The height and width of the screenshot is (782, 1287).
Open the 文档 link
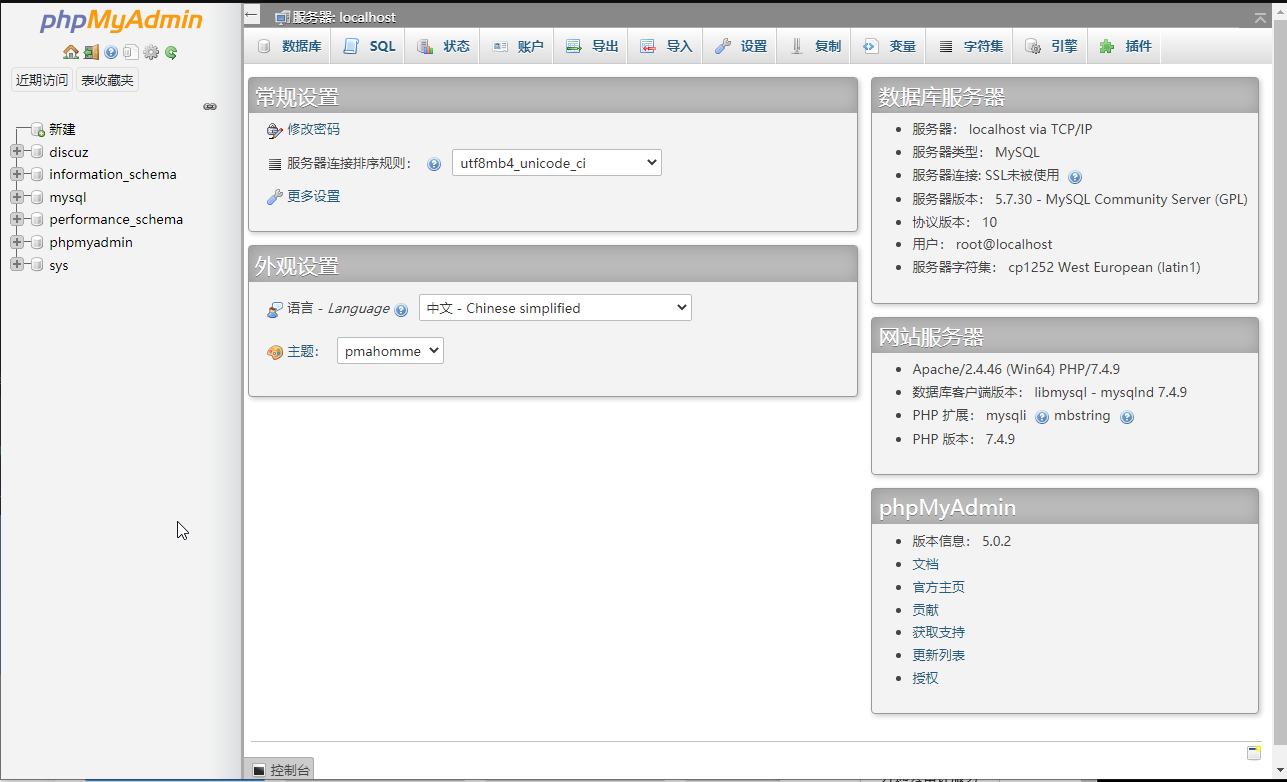tap(925, 564)
